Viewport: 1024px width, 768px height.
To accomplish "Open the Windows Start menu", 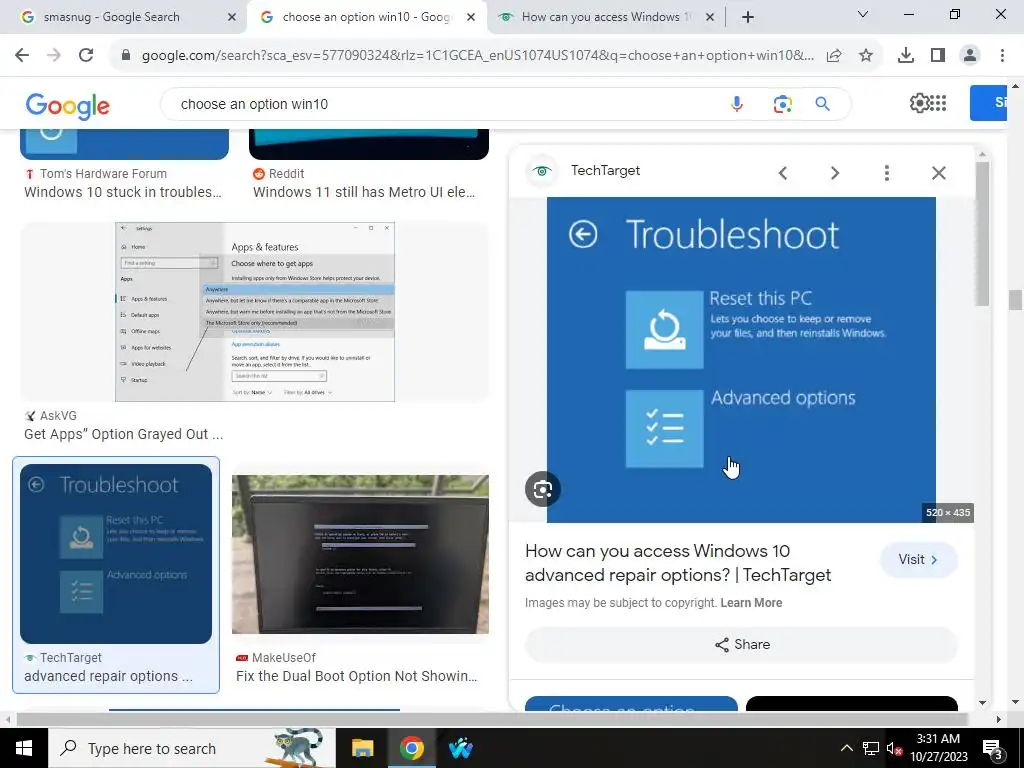I will [x=24, y=748].
